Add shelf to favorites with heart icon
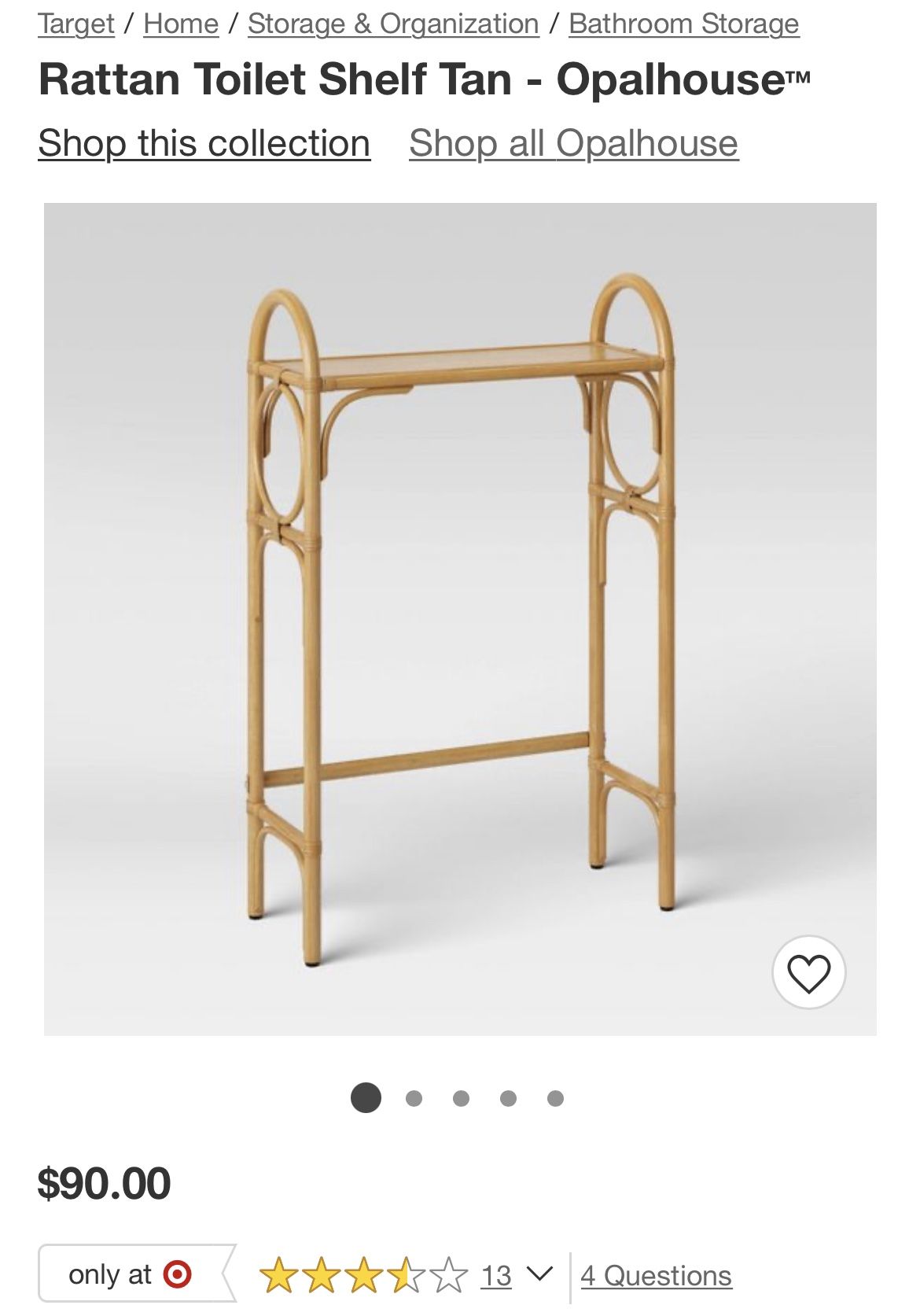The width and height of the screenshot is (920, 1316). 808,972
